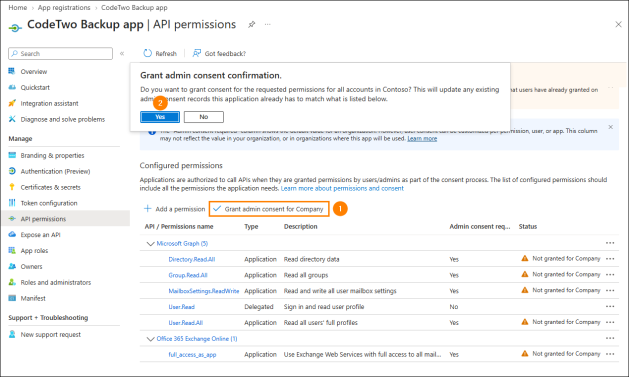This screenshot has width=629, height=377.
Task: Click Learn more about permissions and consent
Action: pos(342,188)
